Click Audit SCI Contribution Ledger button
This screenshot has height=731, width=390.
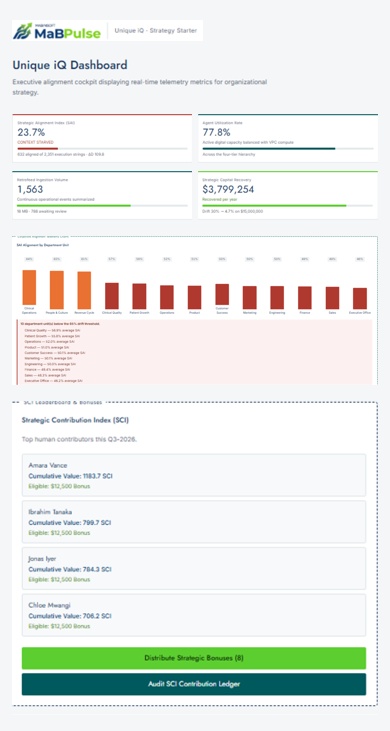click(194, 684)
